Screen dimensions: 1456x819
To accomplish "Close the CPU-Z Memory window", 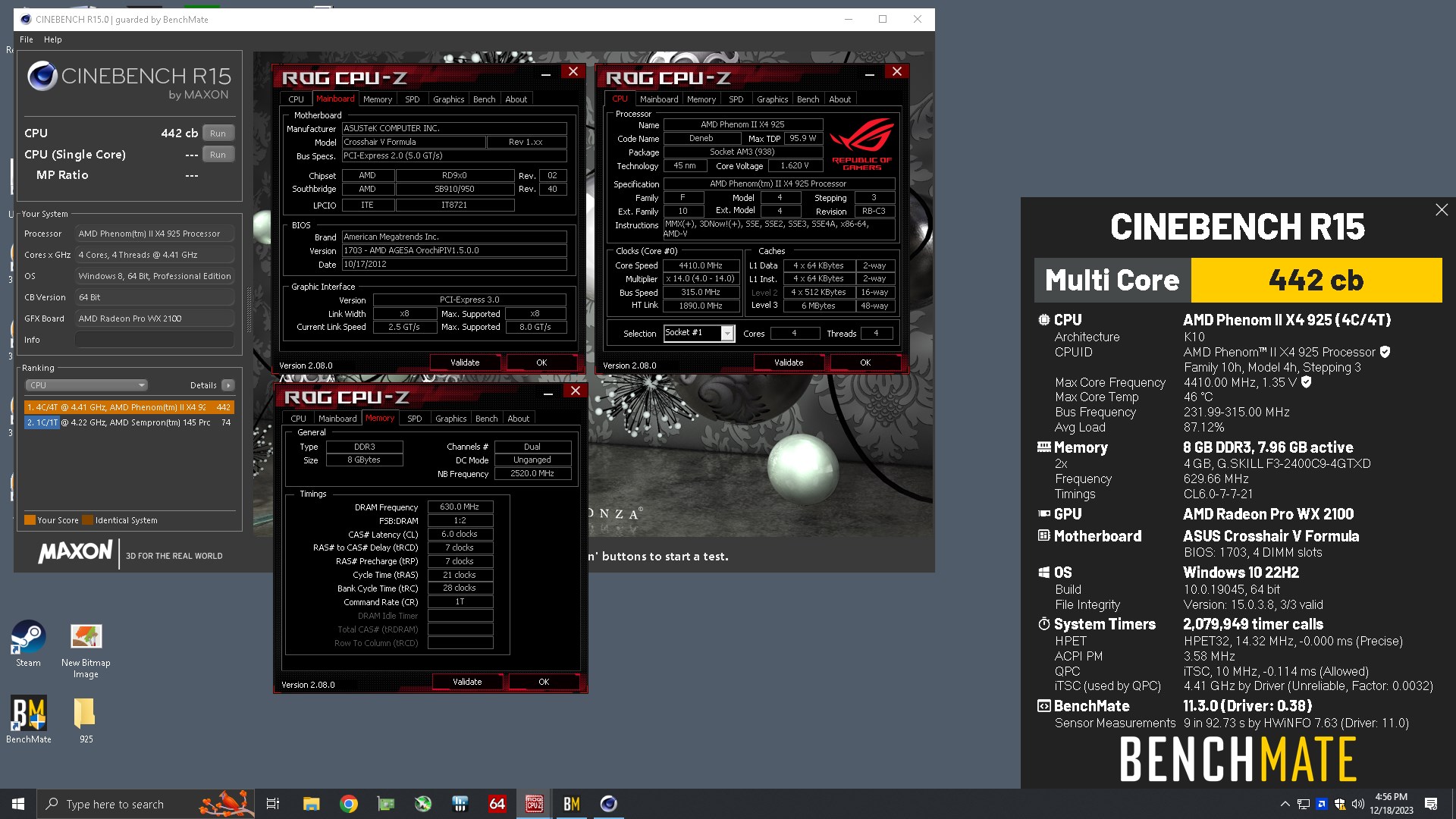I will [x=576, y=391].
